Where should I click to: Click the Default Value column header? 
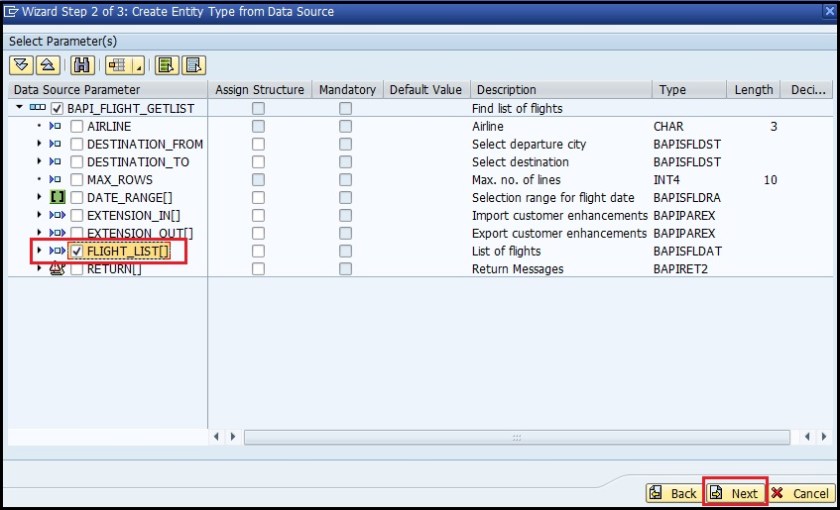coord(426,89)
